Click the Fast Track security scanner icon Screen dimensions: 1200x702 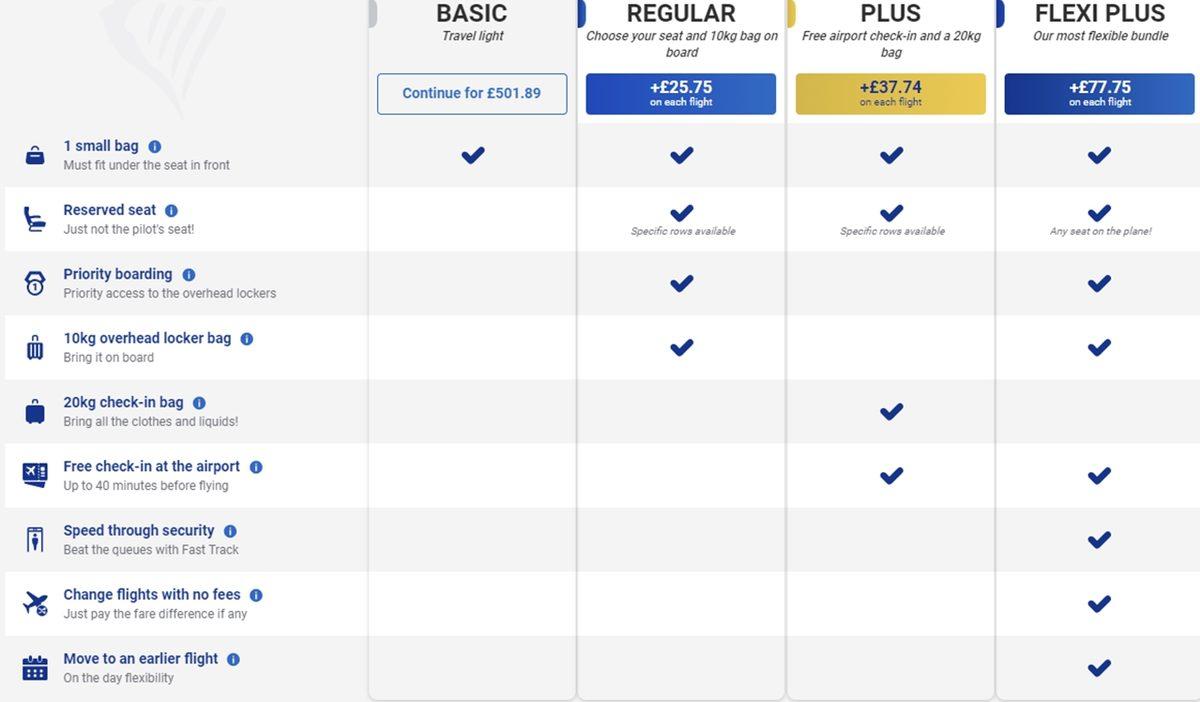point(35,540)
